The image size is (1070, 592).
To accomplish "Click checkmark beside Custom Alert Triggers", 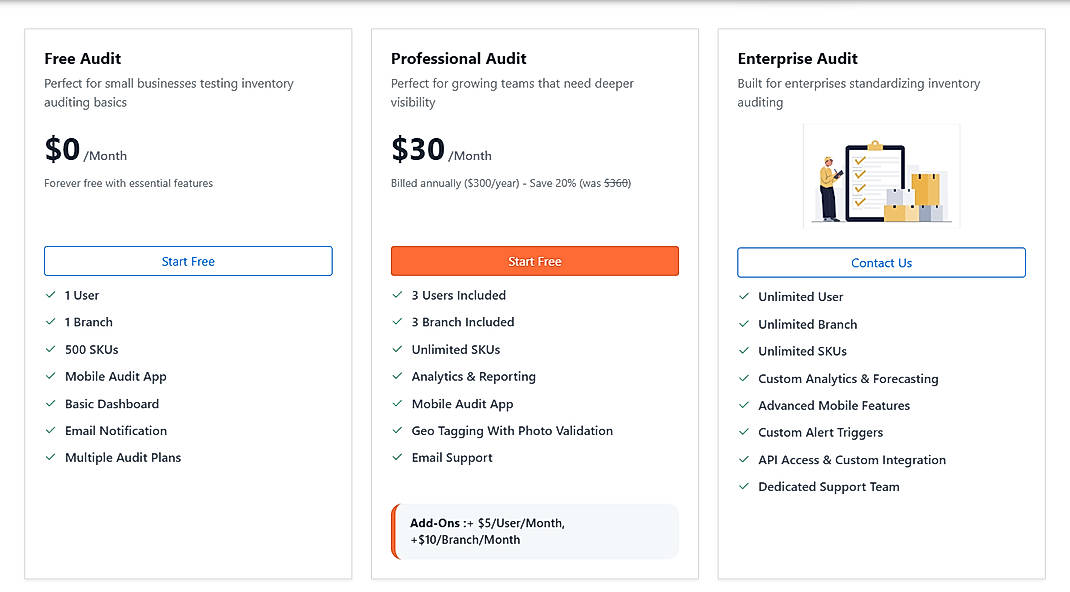I will (x=744, y=432).
